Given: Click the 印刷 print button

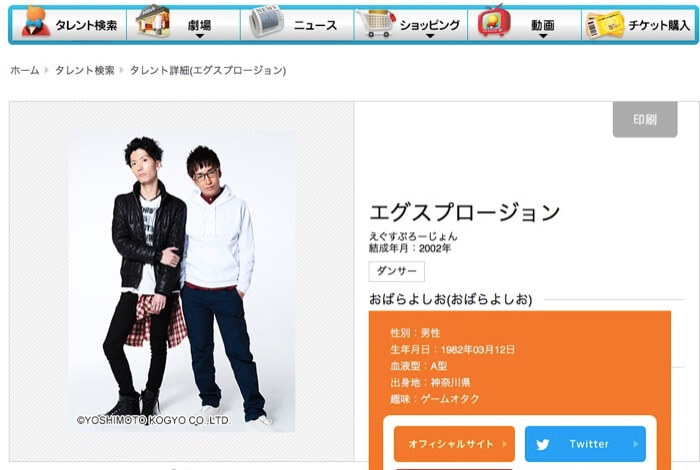Looking at the screenshot, I should [x=645, y=119].
